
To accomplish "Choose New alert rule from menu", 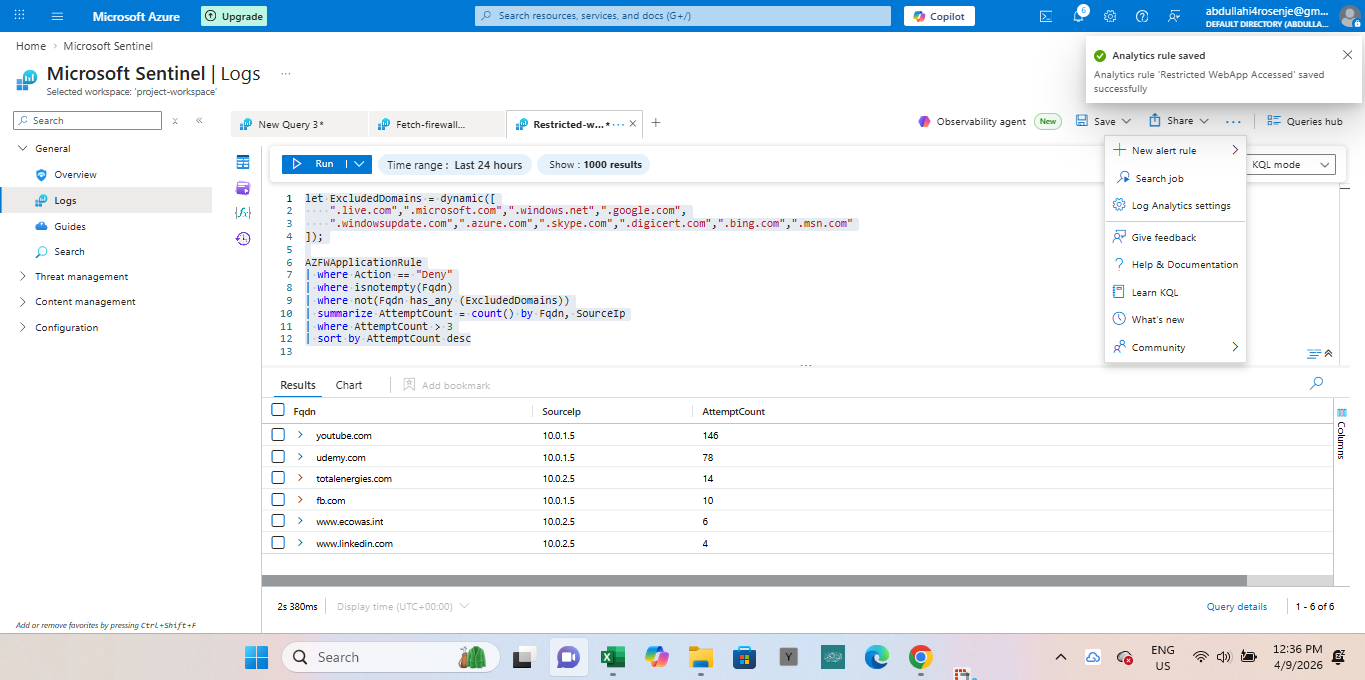I will [1163, 151].
